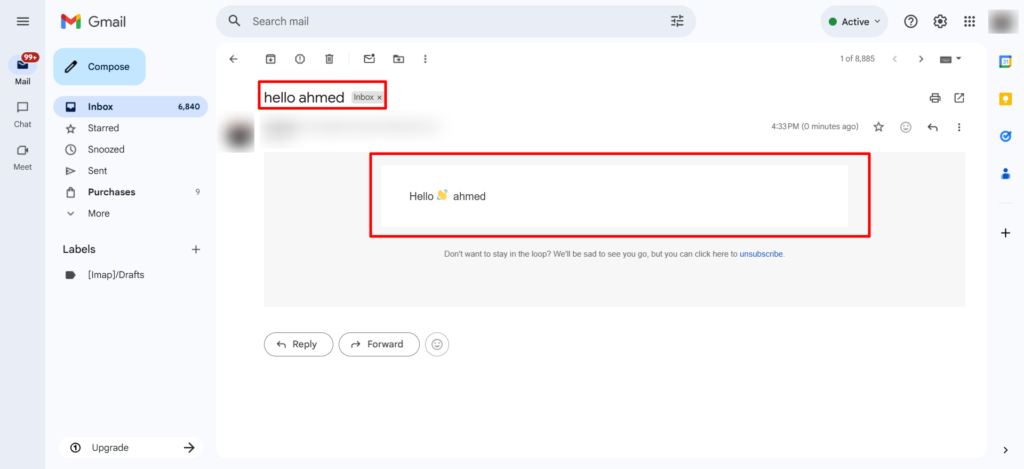Remove the Inbox label from email
Image resolution: width=1024 pixels, height=469 pixels.
click(x=380, y=98)
